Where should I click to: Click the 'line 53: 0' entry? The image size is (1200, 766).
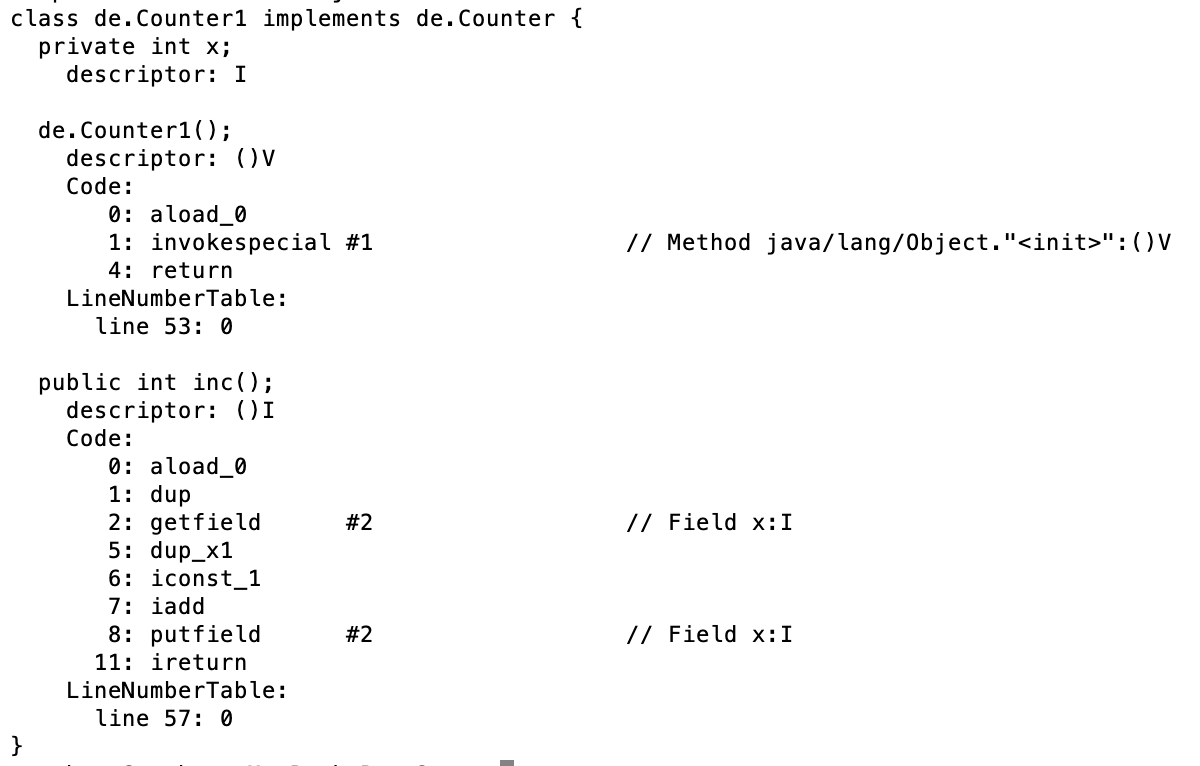tap(164, 327)
